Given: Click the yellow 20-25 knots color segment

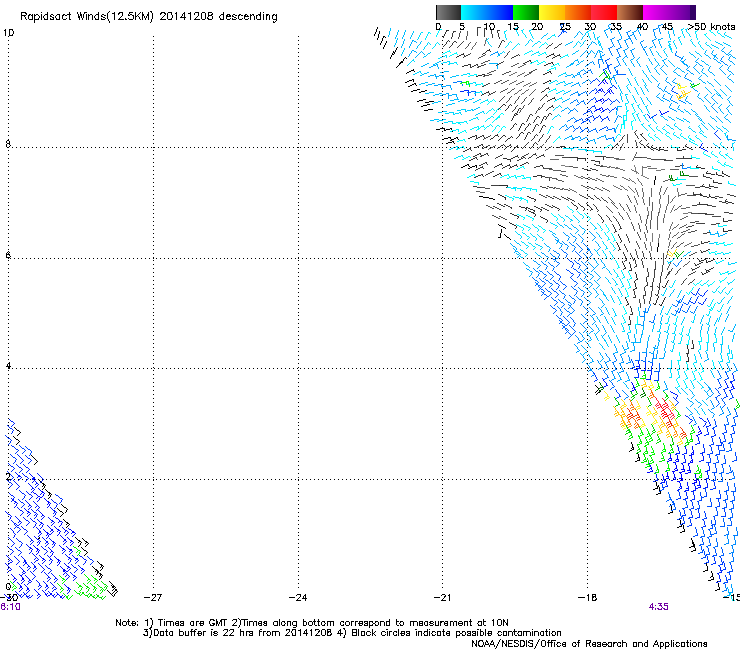Looking at the screenshot, I should 552,12.
